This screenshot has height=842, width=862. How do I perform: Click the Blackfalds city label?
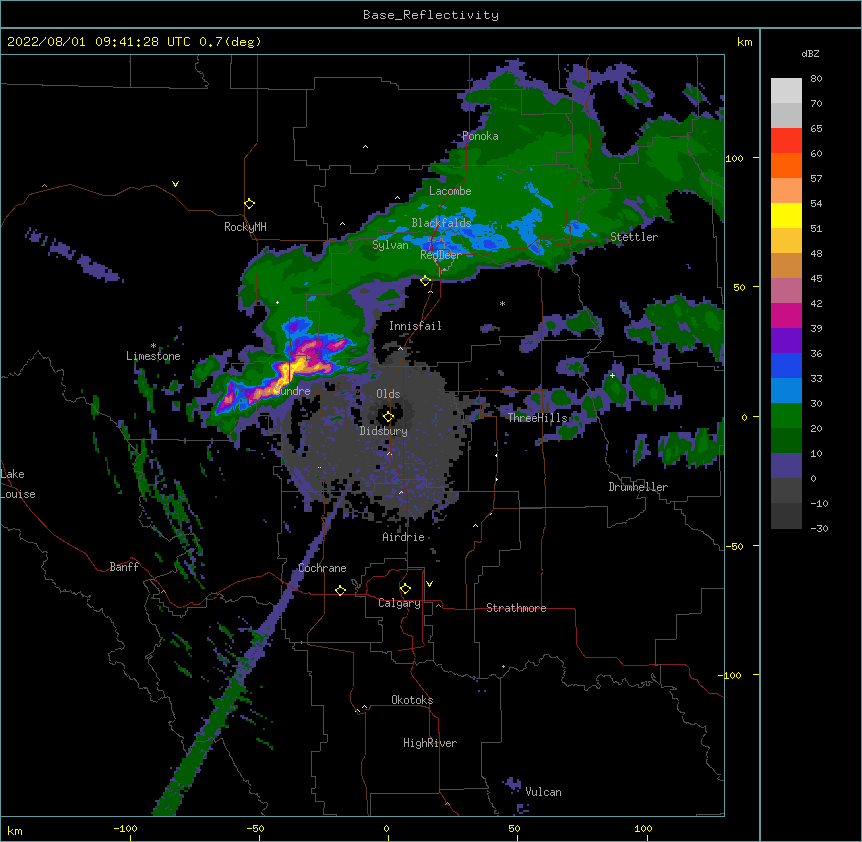tap(441, 223)
